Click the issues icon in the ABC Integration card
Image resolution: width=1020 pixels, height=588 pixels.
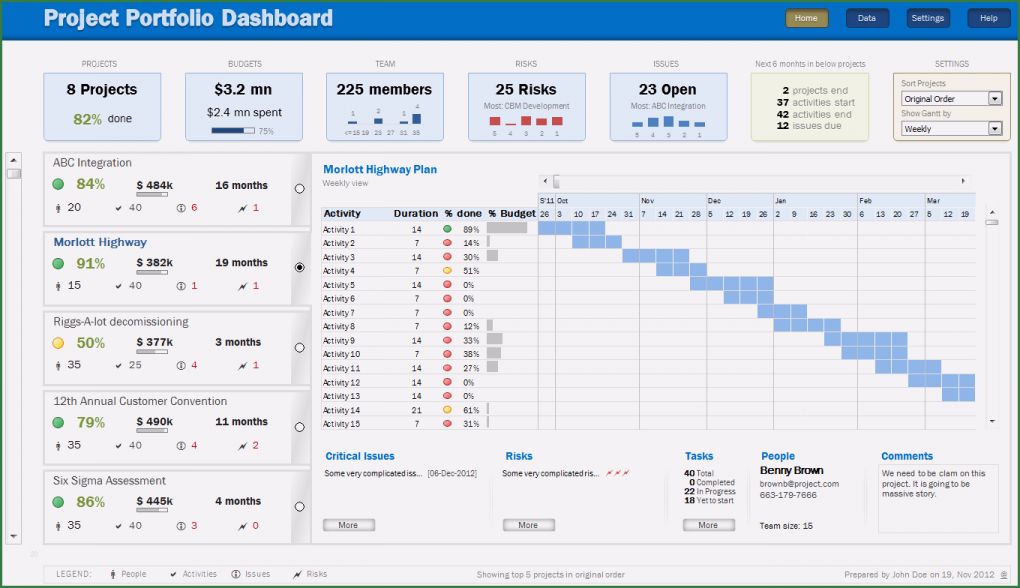point(181,208)
